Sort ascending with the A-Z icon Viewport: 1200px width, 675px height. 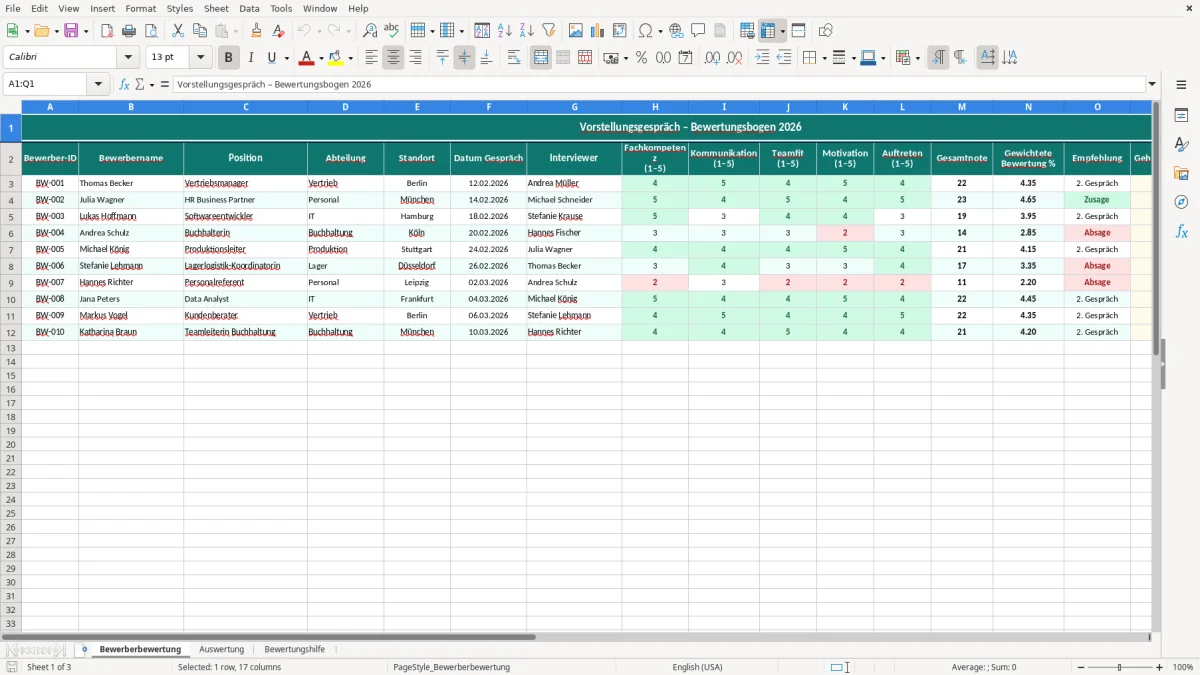(x=505, y=31)
